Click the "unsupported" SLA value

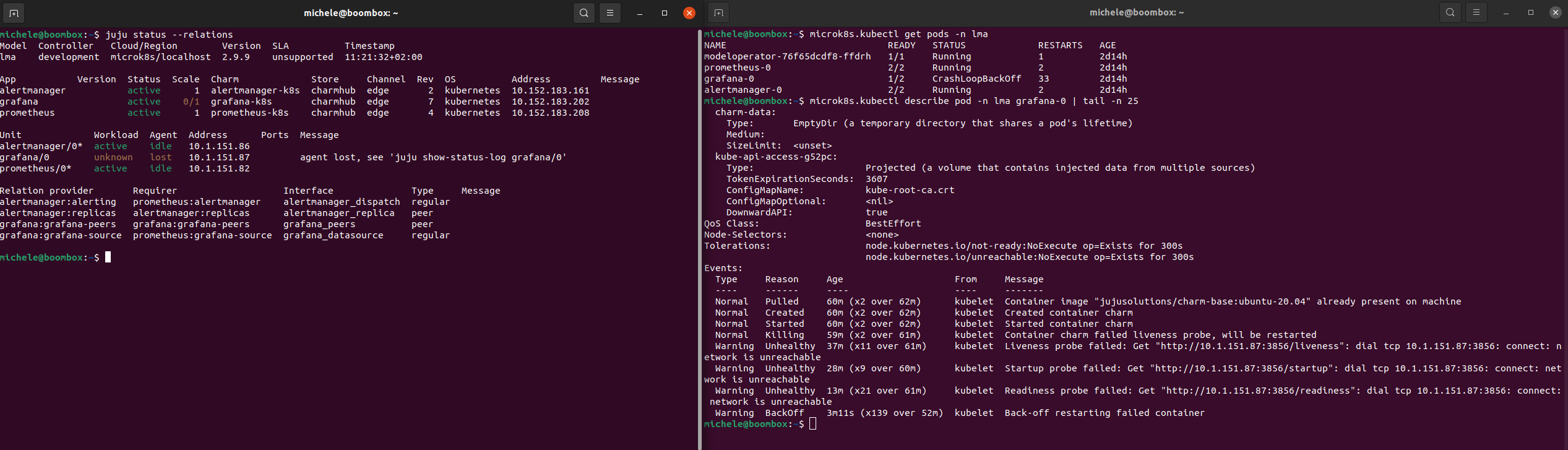click(x=303, y=57)
